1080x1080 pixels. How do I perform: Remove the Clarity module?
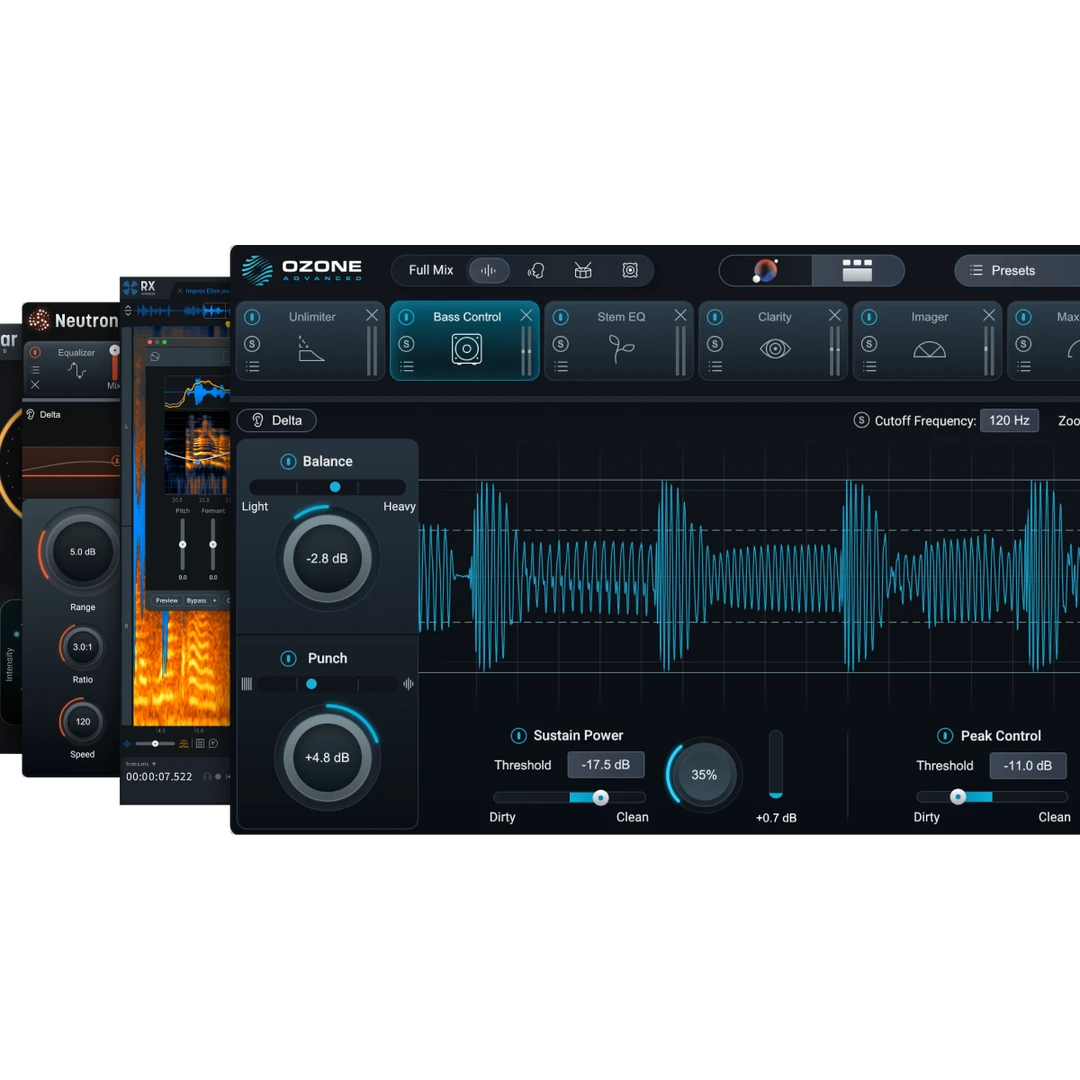835,315
